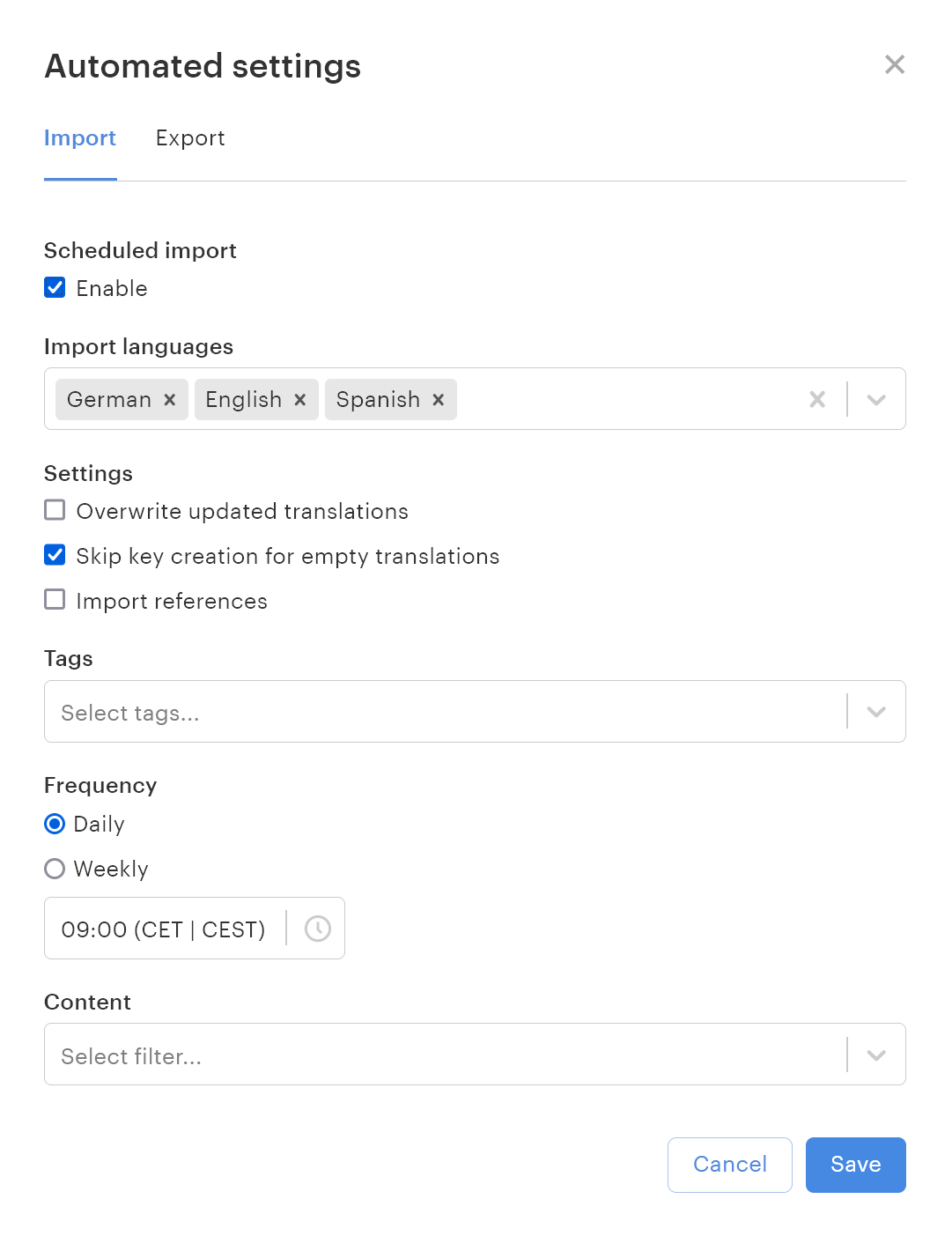Clear all selected import languages
The width and height of the screenshot is (952, 1236).
tap(817, 399)
